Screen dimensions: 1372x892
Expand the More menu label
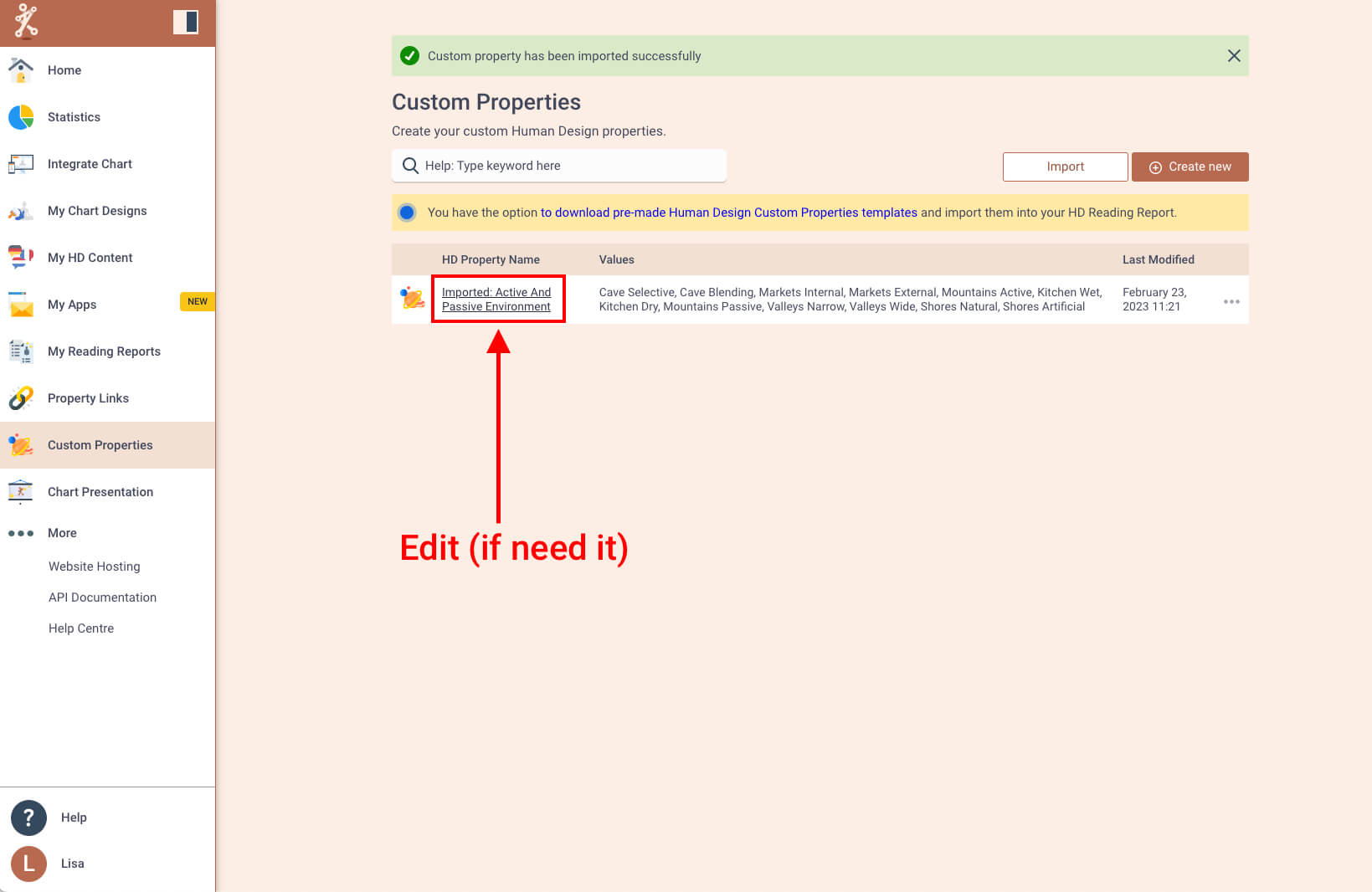(62, 533)
